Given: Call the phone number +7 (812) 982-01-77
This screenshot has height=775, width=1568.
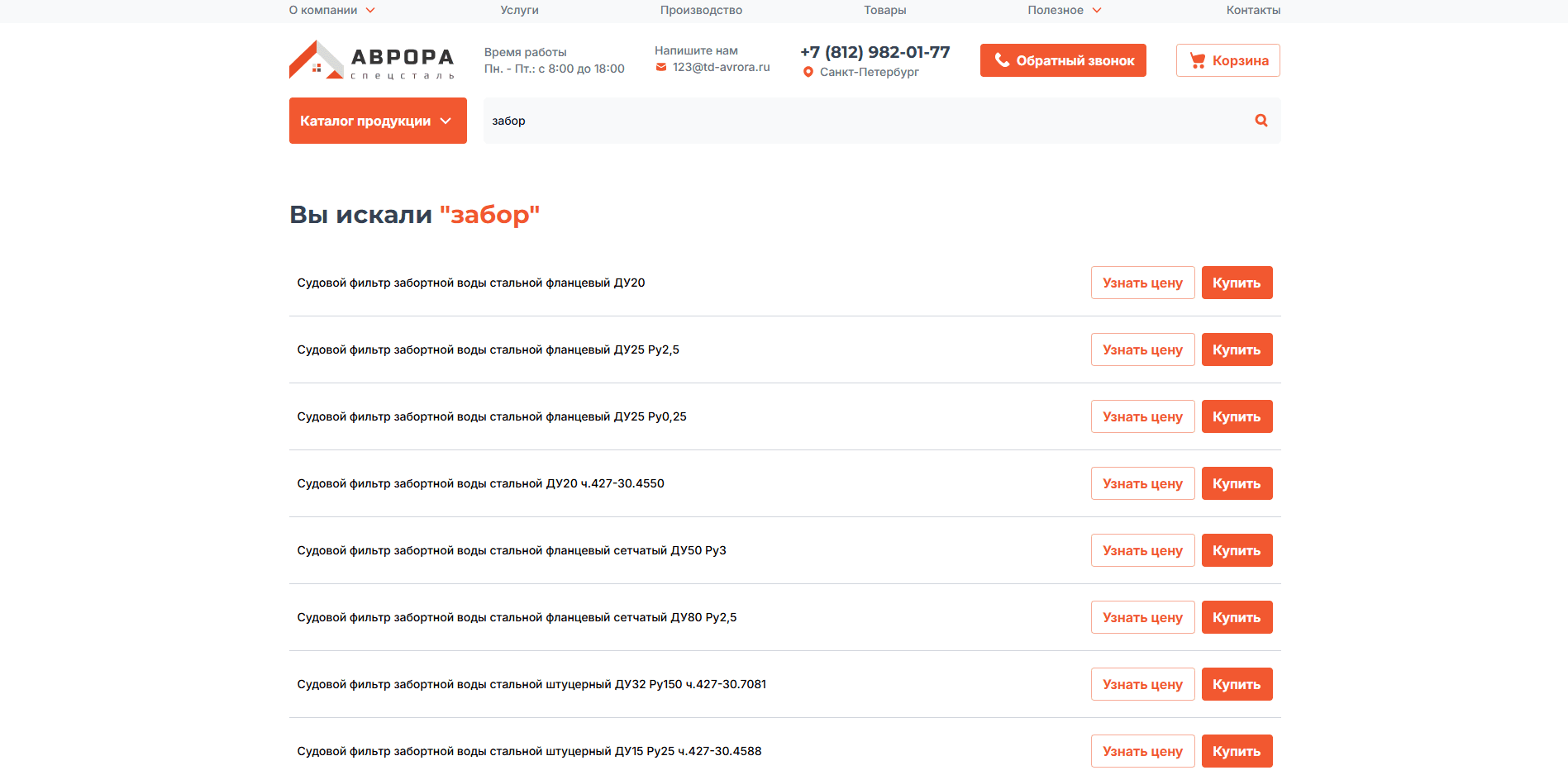Looking at the screenshot, I should (875, 52).
